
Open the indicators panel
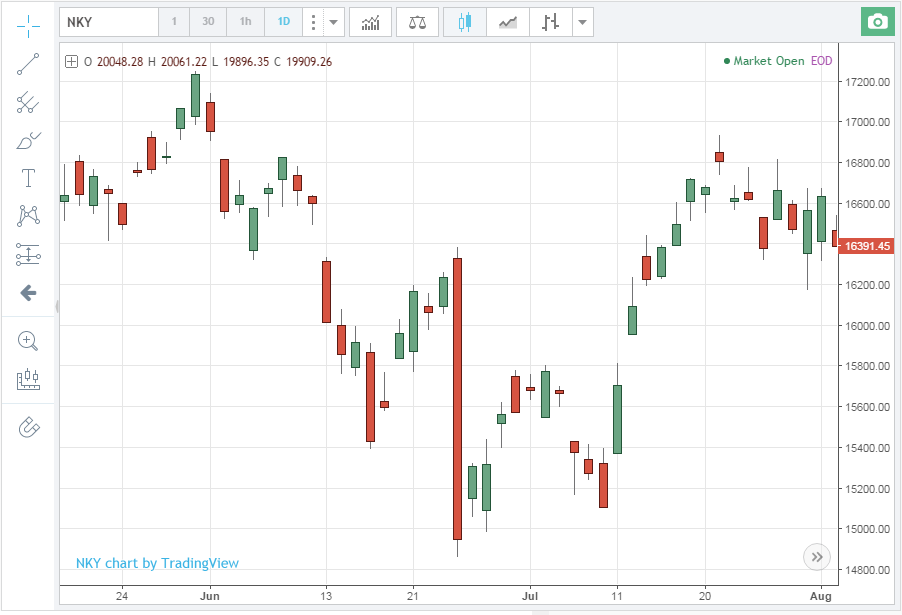coord(370,22)
